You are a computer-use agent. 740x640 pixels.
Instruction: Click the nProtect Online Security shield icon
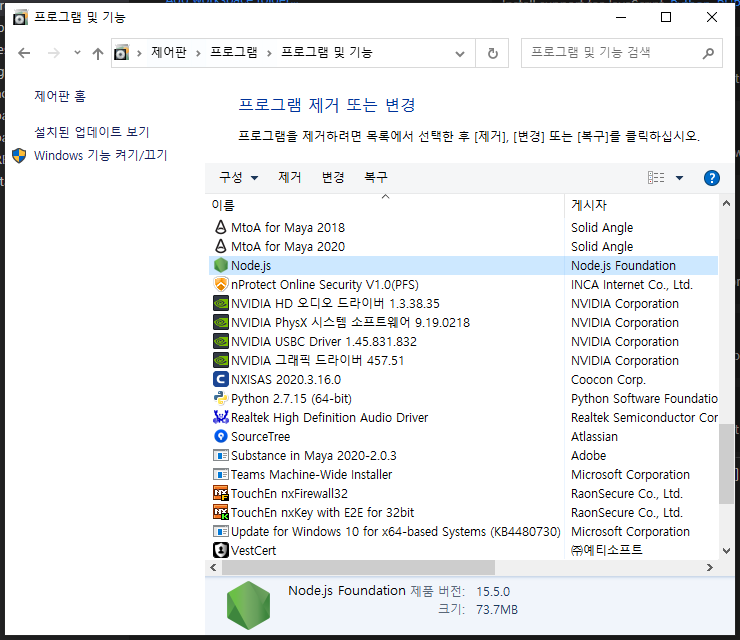click(220, 284)
